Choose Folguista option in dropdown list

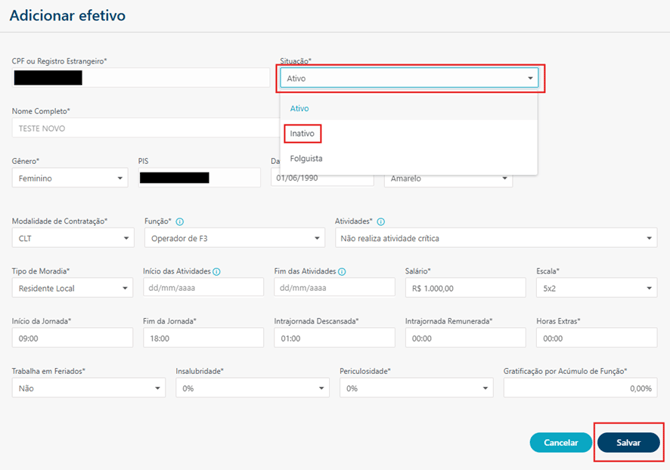306,158
